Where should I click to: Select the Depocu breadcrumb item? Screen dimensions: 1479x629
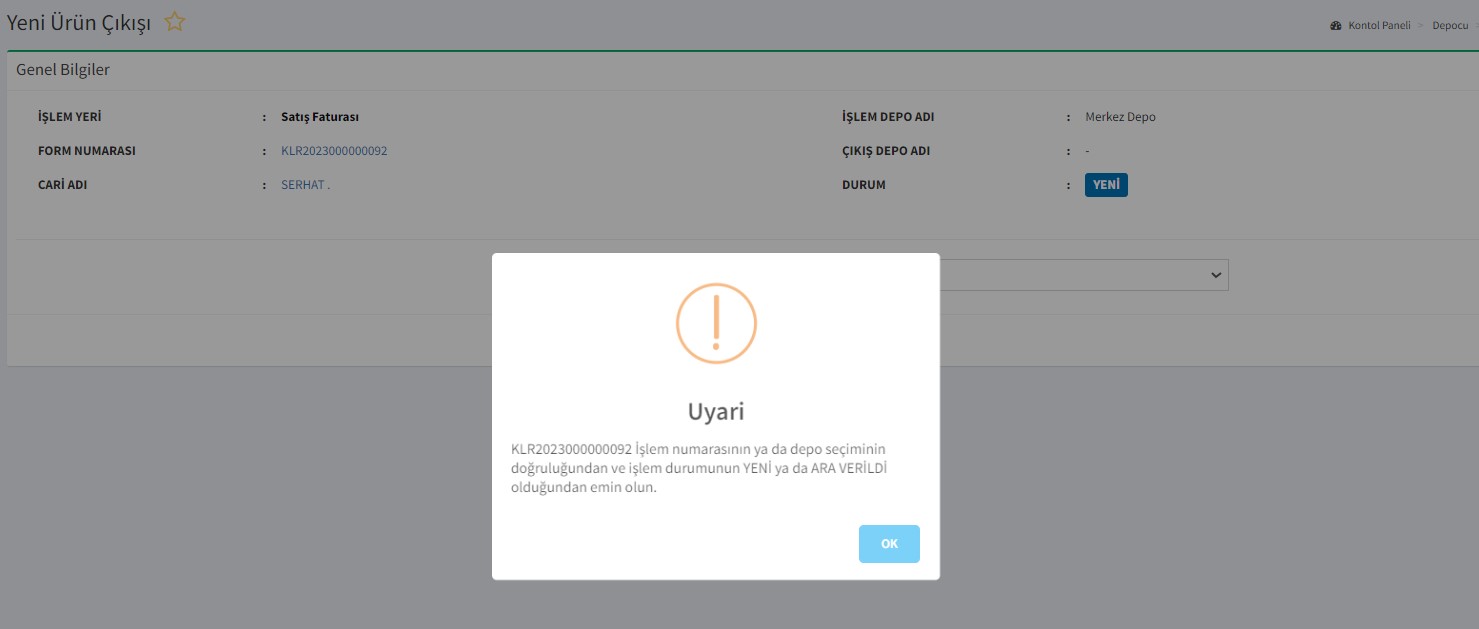tap(1450, 26)
